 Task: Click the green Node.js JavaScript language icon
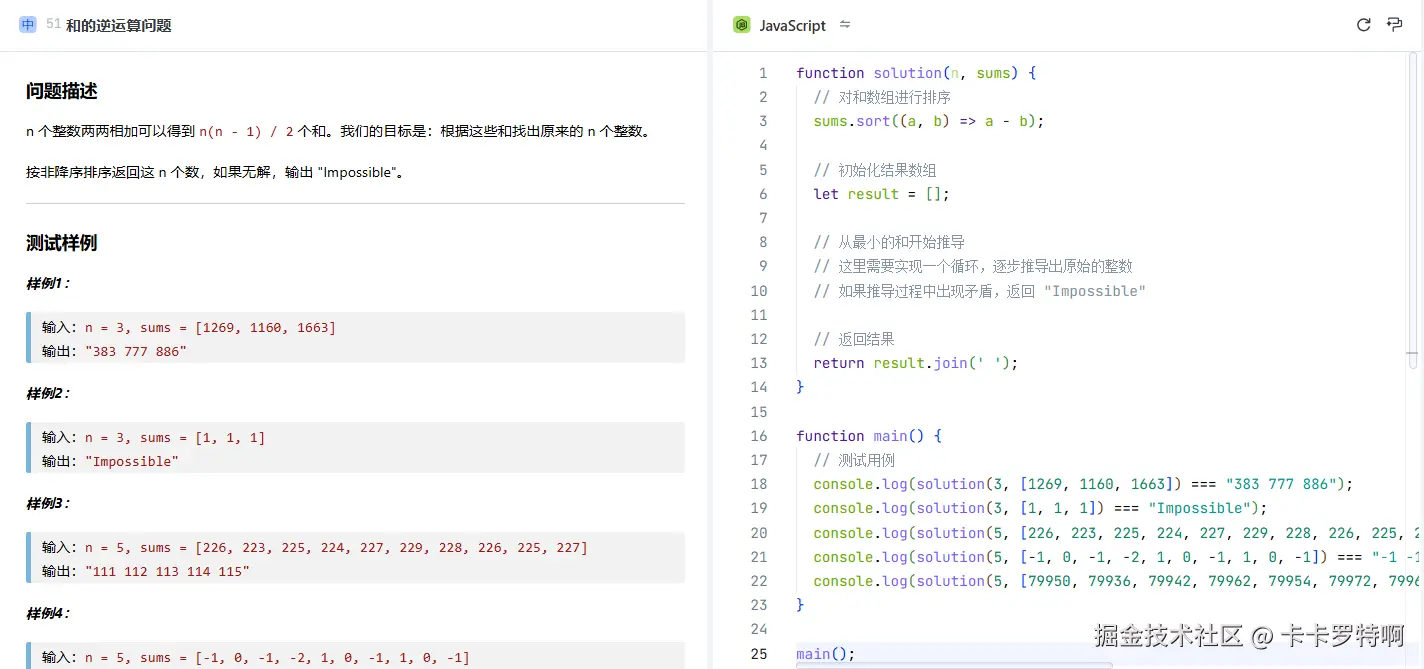(741, 24)
